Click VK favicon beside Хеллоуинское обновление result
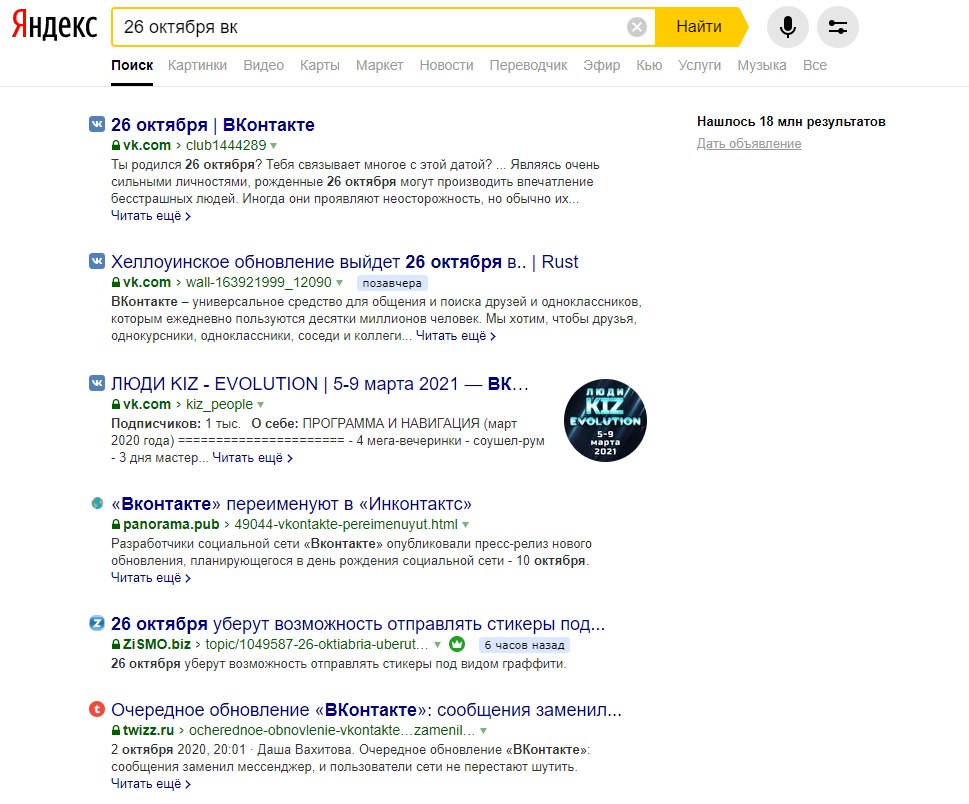969x804 pixels. [97, 261]
